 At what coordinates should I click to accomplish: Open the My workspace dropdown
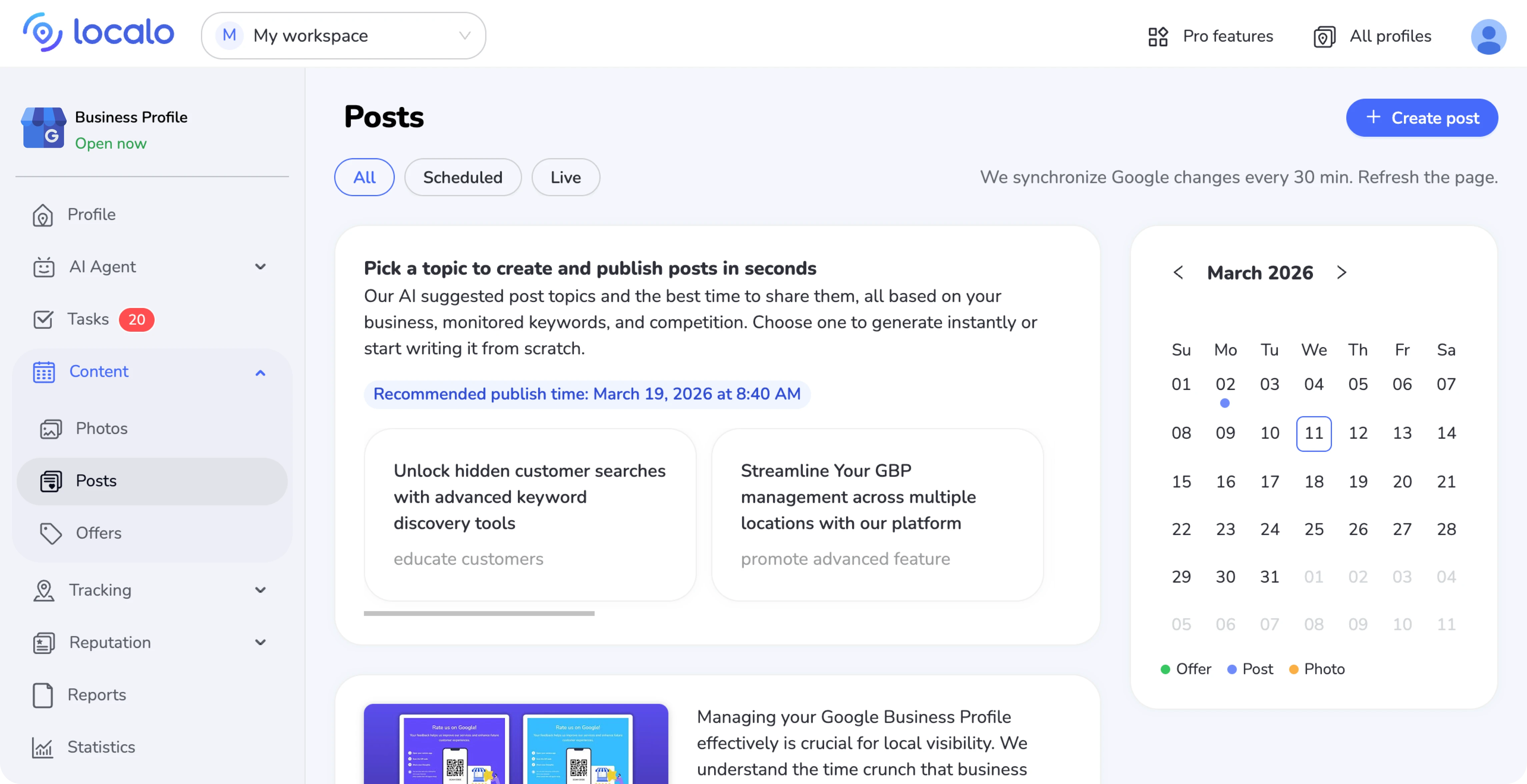(x=343, y=36)
